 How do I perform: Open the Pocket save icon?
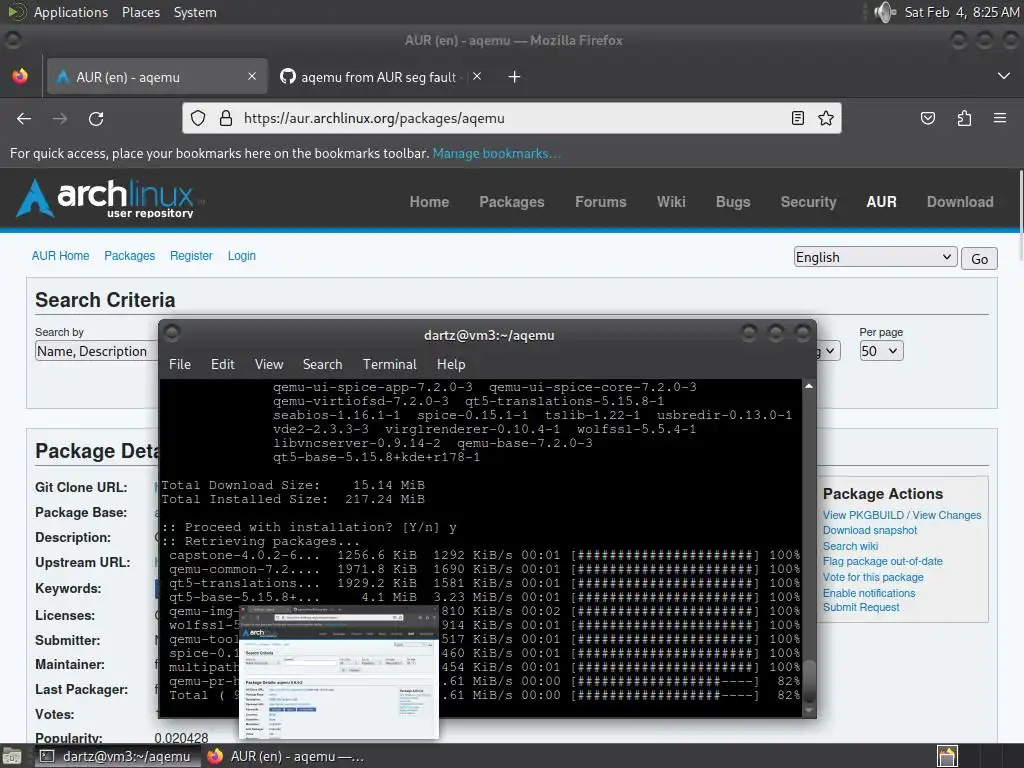pos(928,118)
